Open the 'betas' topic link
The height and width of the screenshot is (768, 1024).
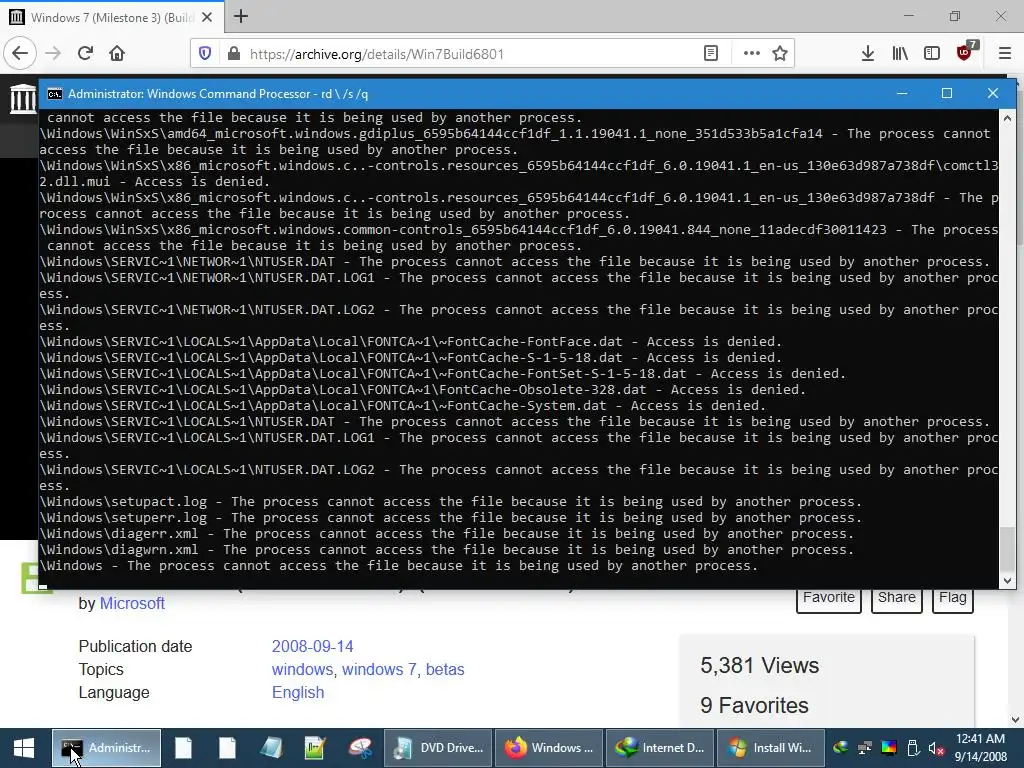(445, 669)
